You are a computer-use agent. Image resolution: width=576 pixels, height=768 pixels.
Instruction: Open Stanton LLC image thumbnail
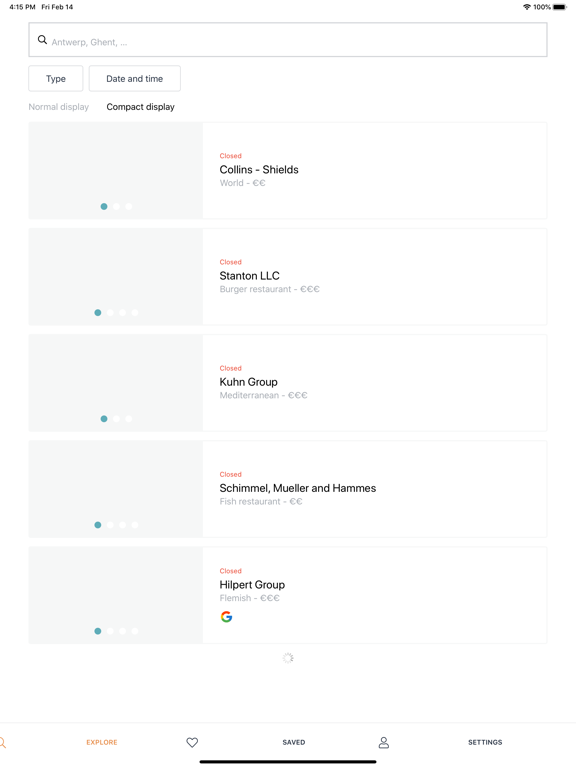tap(116, 276)
